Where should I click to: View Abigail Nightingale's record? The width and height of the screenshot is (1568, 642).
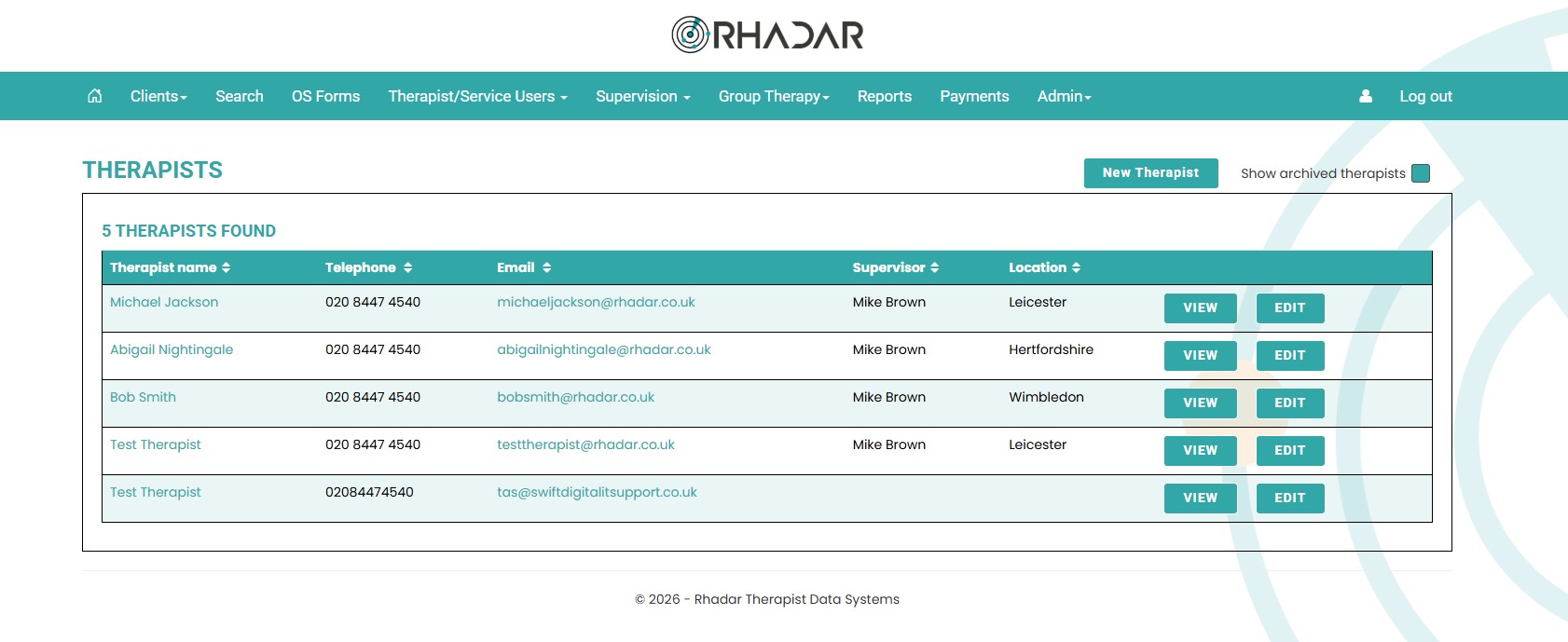[x=1200, y=356]
